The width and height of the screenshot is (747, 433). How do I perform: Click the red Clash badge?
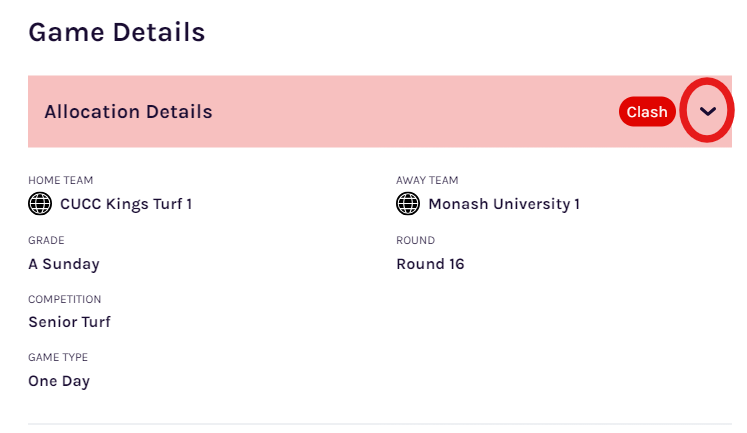pyautogui.click(x=647, y=111)
